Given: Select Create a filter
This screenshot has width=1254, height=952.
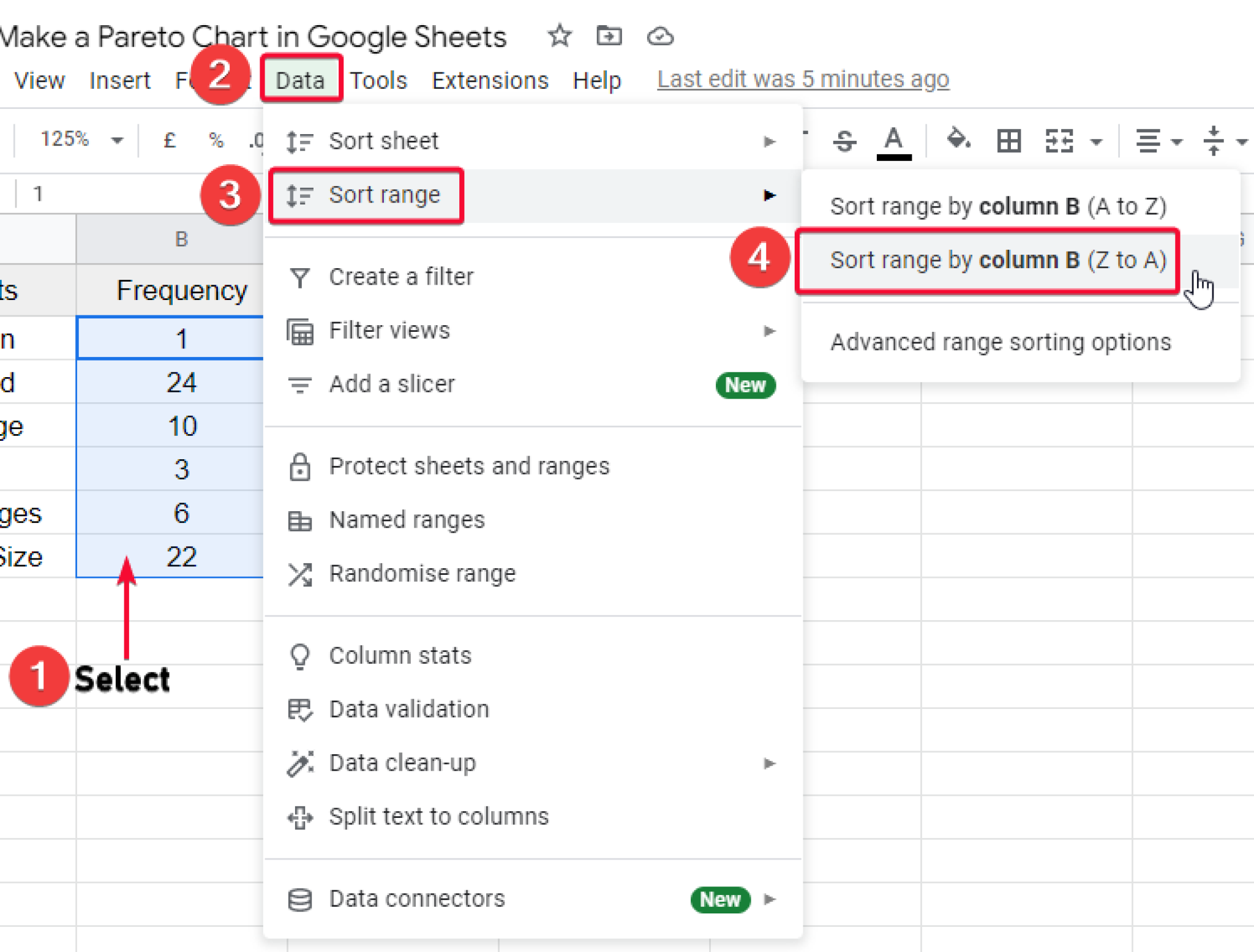Looking at the screenshot, I should [533, 277].
